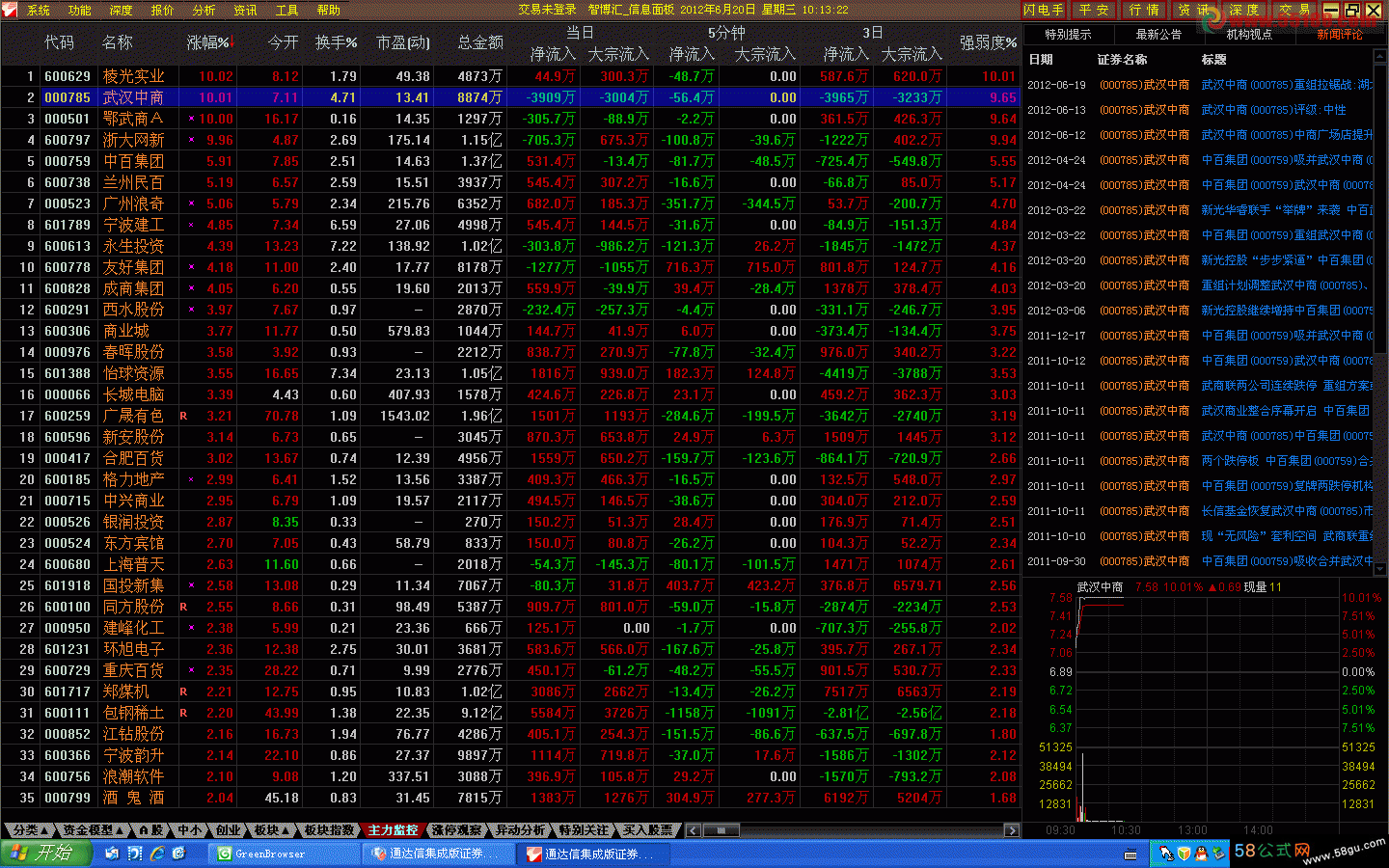Click the Windows 开始 start button
Image resolution: width=1389 pixels, height=868 pixels.
46,854
